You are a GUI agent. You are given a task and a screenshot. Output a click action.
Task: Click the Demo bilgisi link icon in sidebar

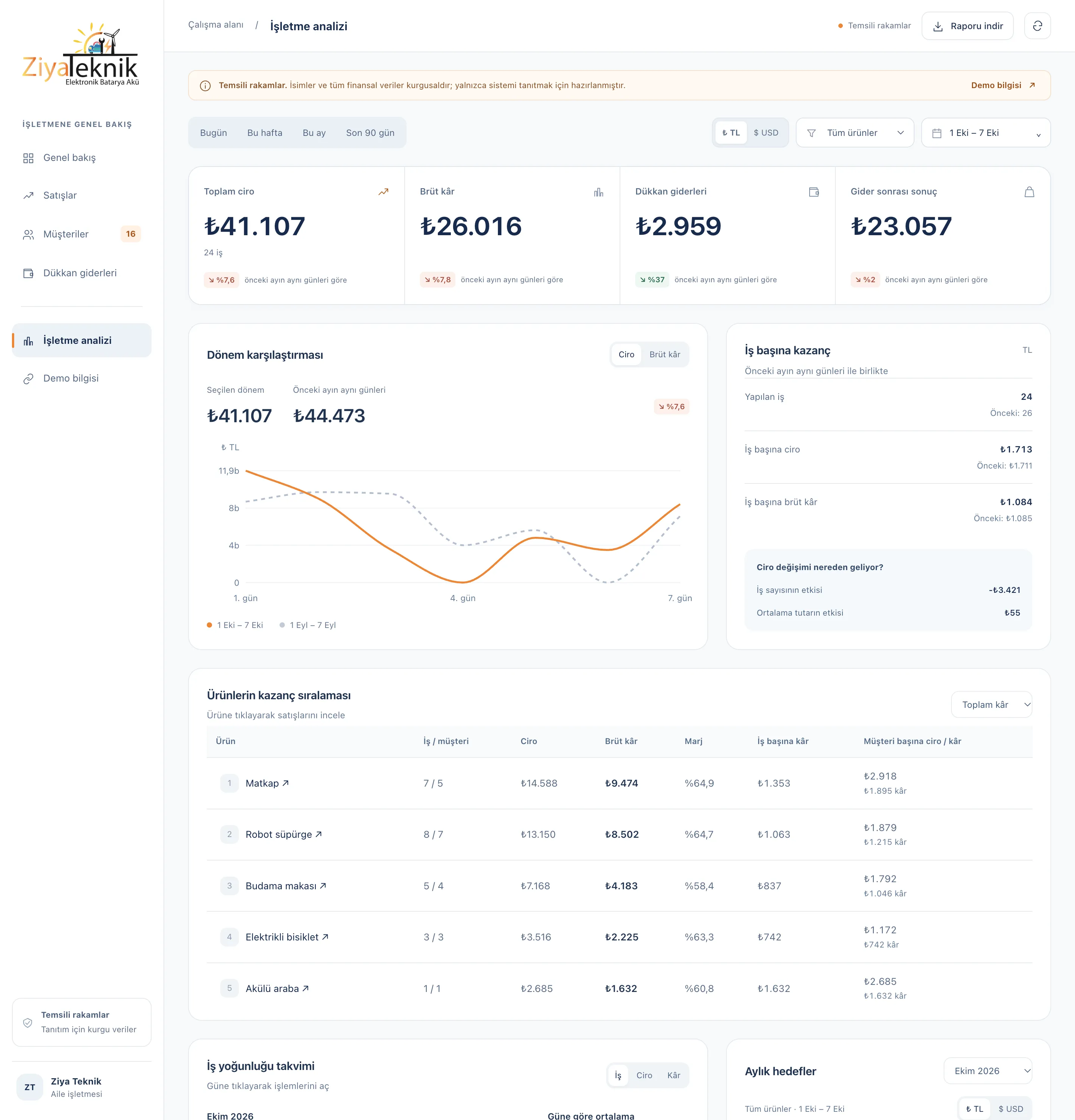coord(28,379)
